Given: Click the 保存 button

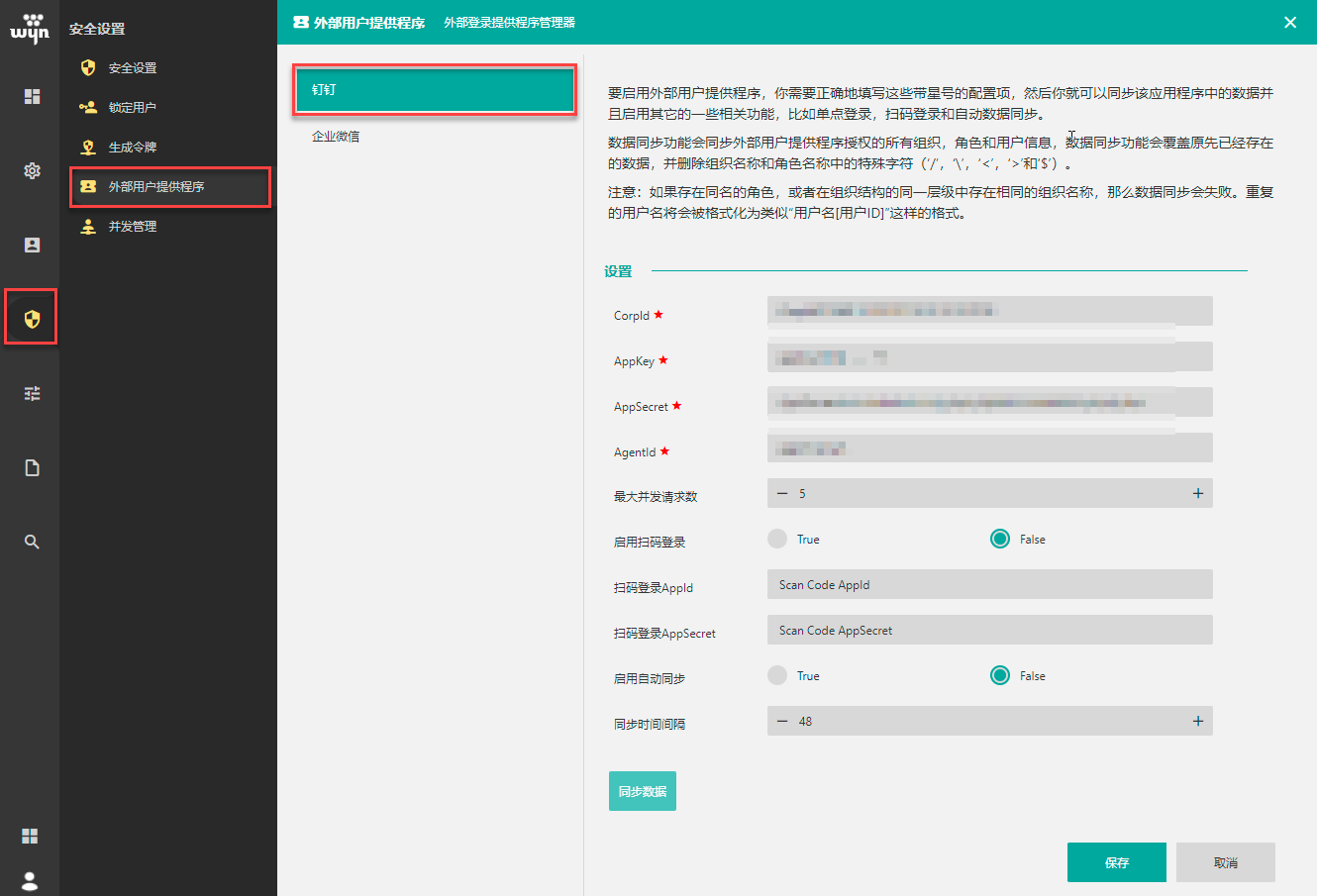Looking at the screenshot, I should pos(1116,862).
